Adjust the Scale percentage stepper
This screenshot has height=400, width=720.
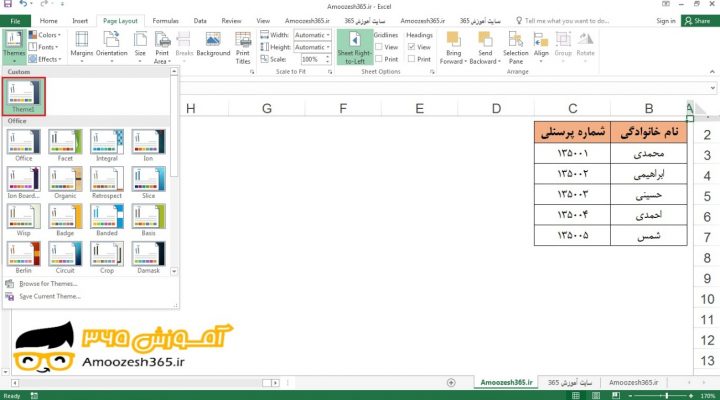[x=327, y=59]
